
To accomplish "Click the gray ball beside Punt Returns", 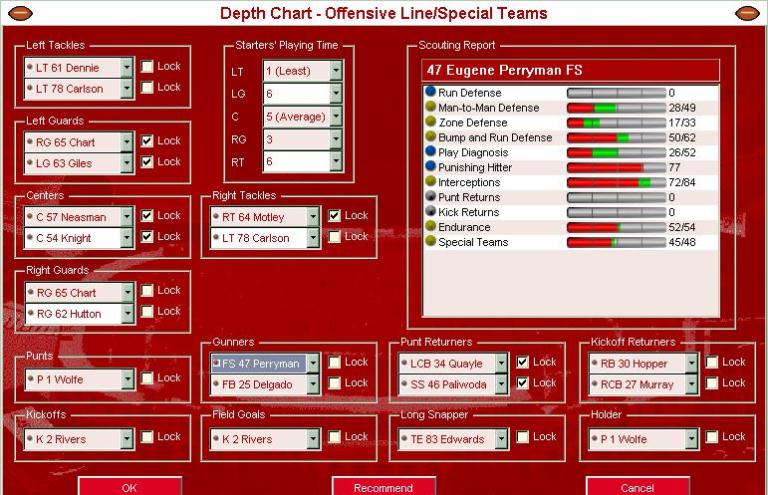I will (431, 198).
